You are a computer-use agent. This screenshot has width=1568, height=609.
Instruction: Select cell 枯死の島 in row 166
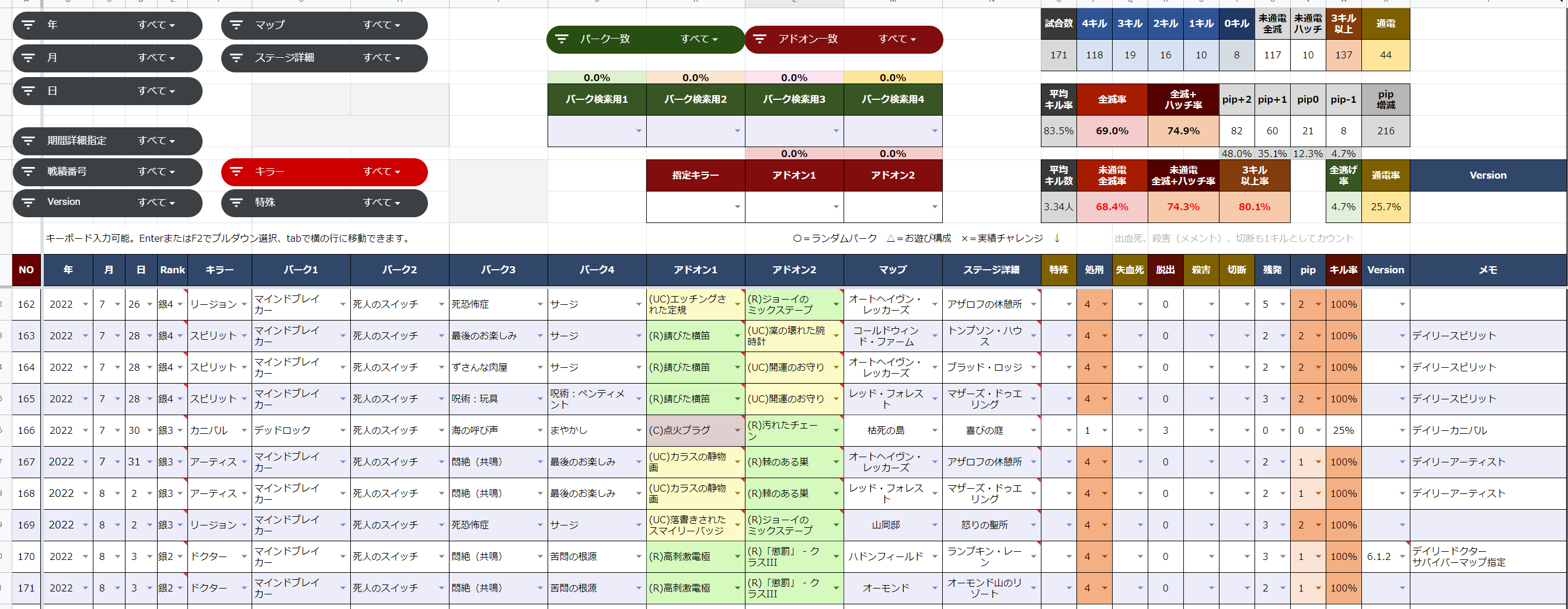point(893,430)
